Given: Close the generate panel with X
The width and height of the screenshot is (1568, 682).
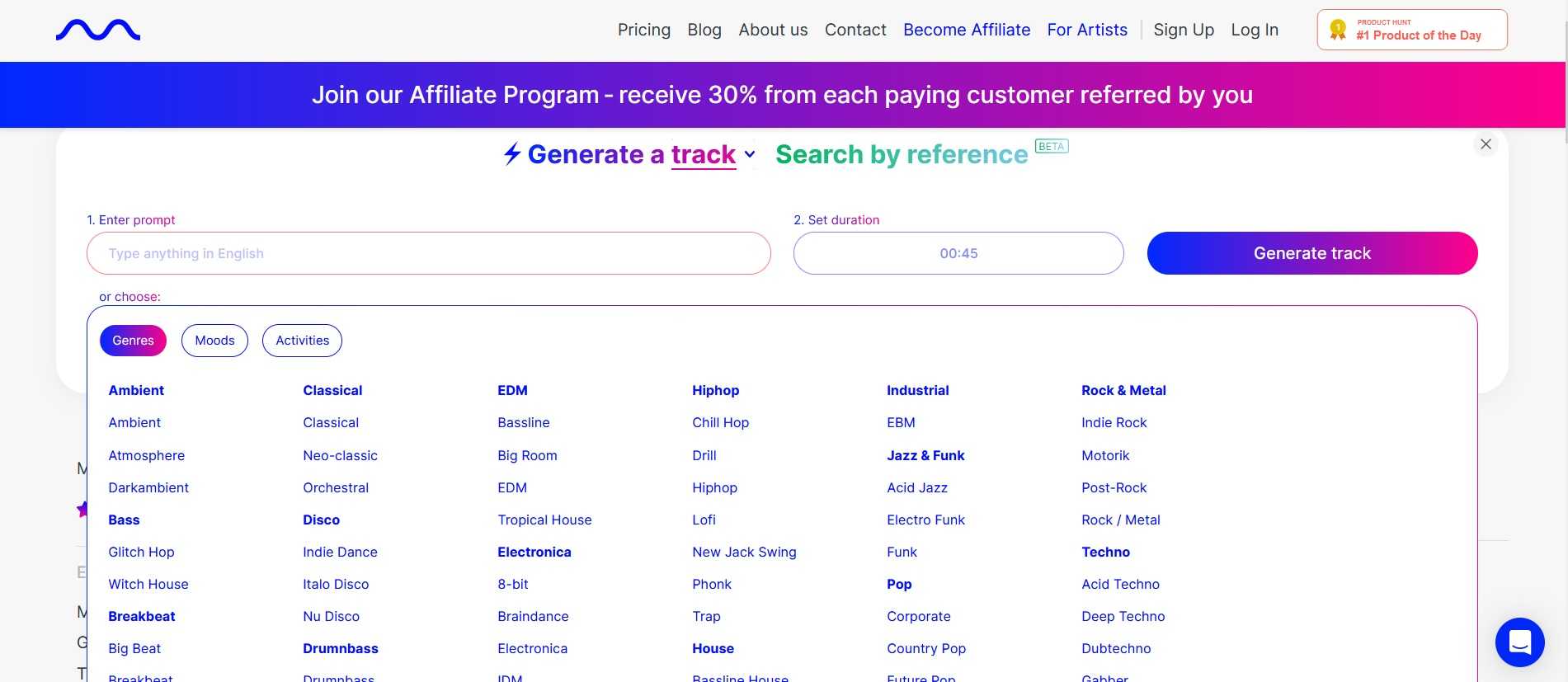Looking at the screenshot, I should coord(1486,144).
